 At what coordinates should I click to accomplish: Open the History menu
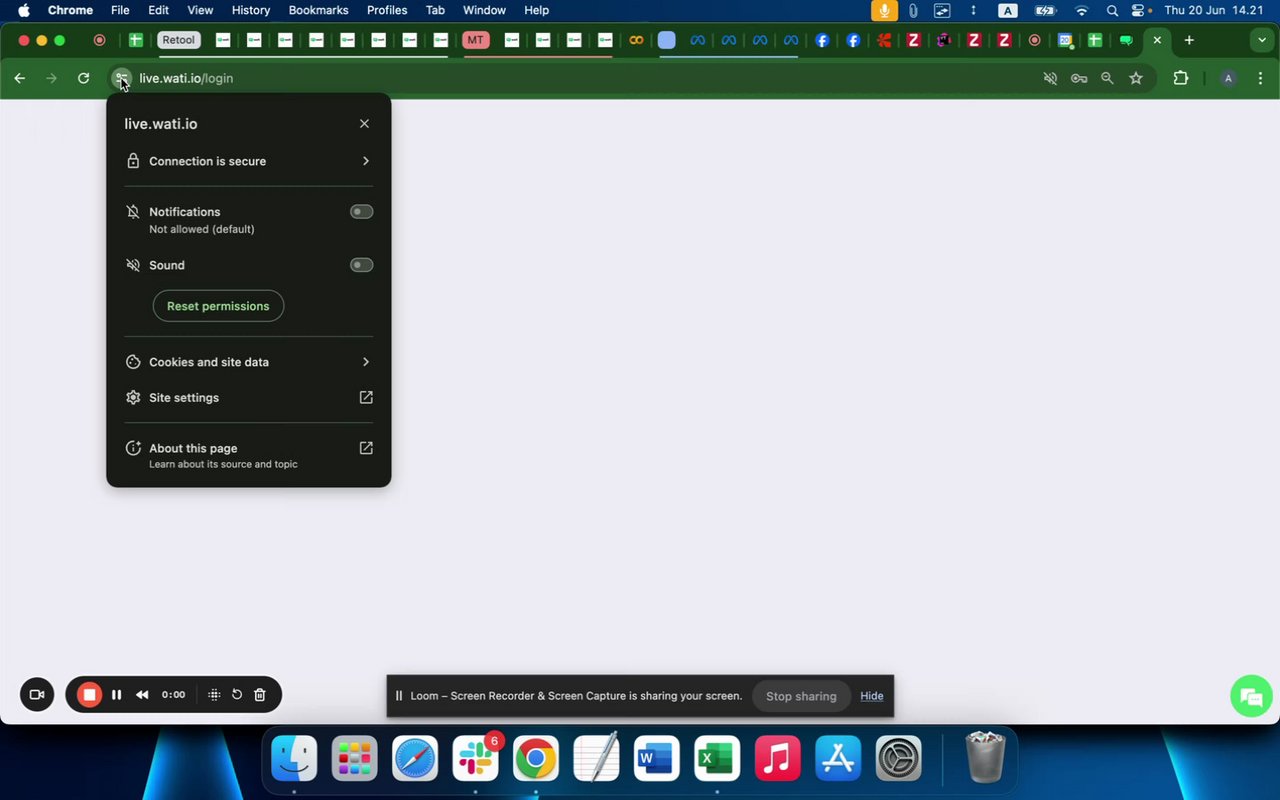251,10
